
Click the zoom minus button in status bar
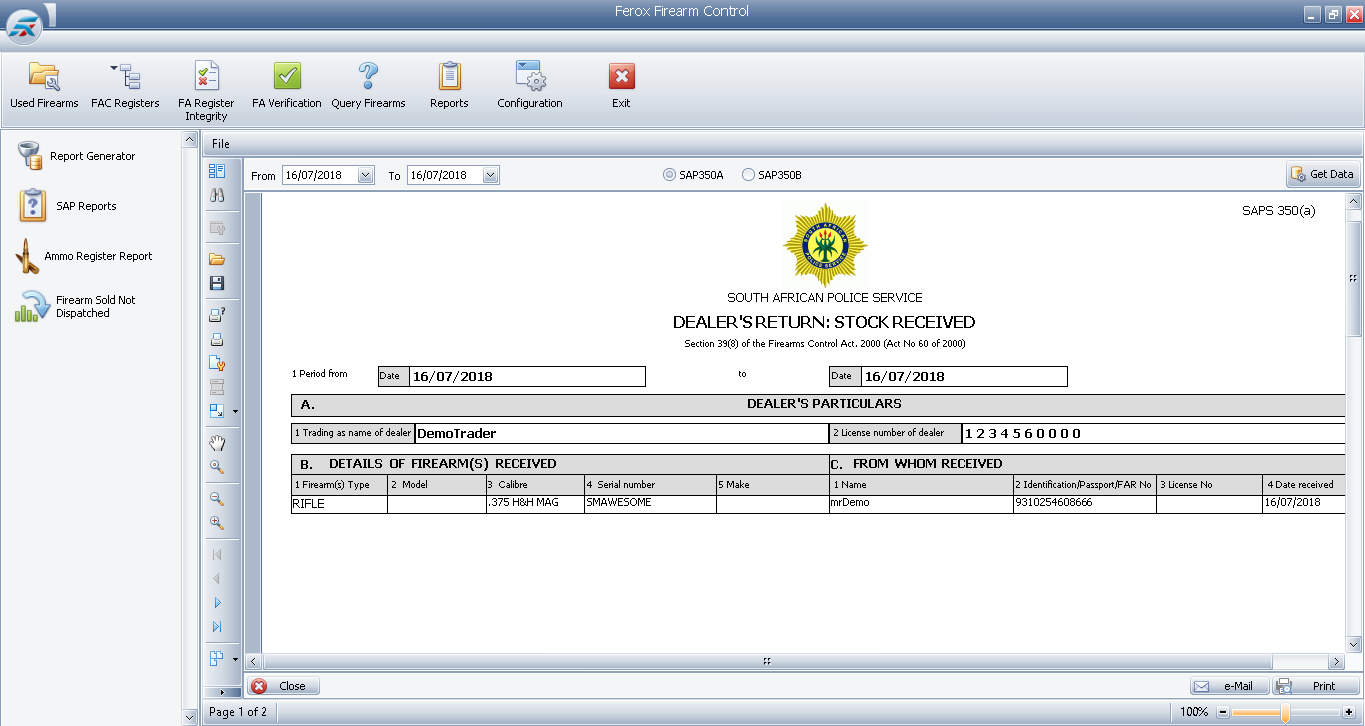pyautogui.click(x=1222, y=712)
